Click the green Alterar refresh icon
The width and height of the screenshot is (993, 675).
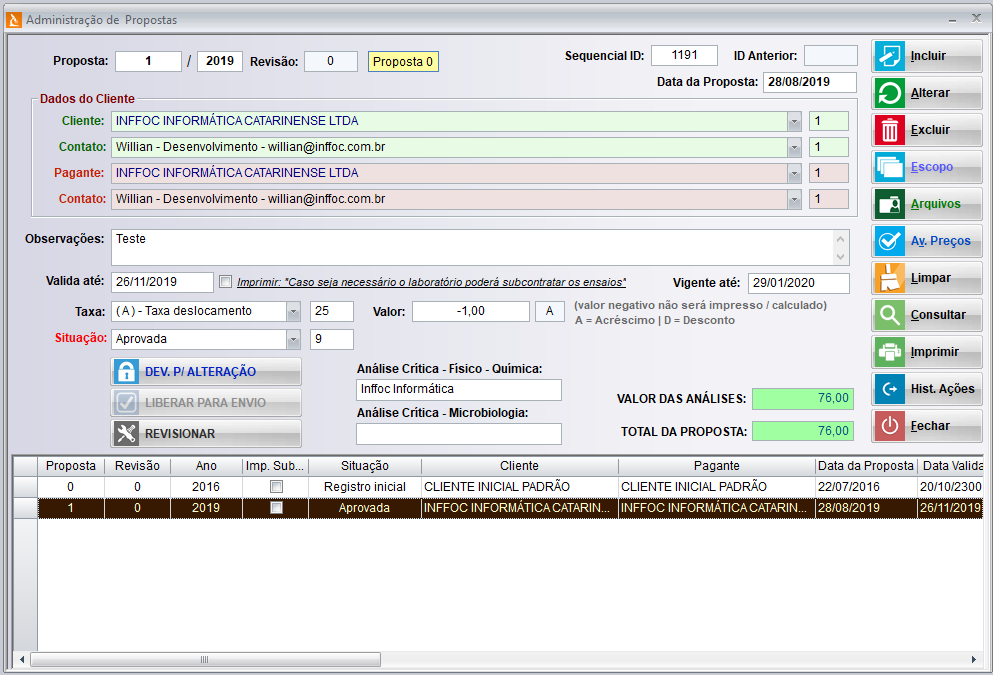889,94
